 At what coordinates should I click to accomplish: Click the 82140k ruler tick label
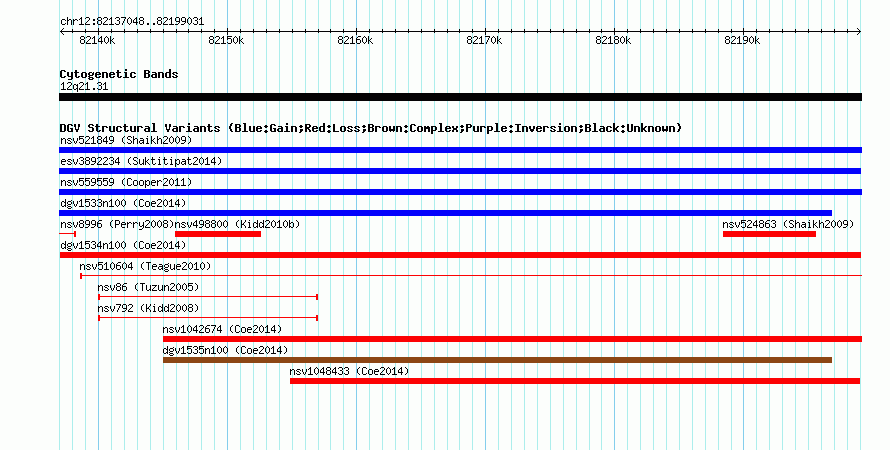pyautogui.click(x=97, y=41)
